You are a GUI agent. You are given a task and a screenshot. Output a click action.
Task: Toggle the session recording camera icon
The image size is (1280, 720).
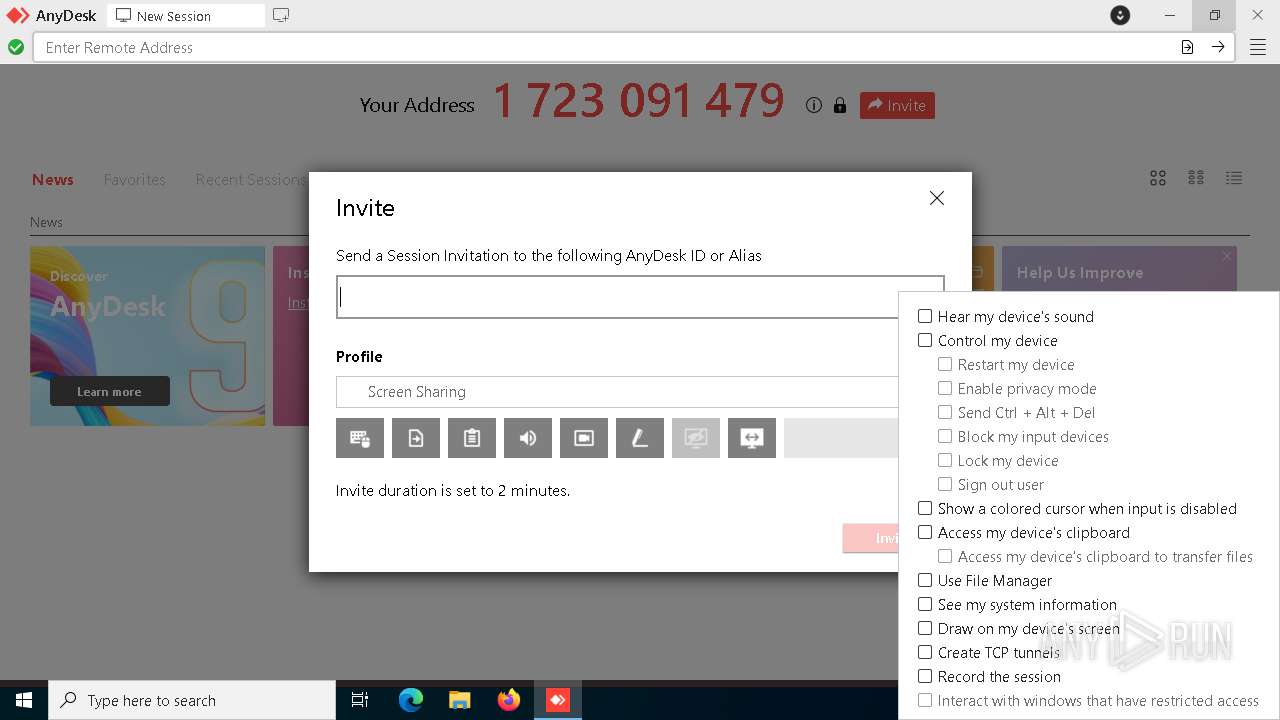tap(584, 438)
